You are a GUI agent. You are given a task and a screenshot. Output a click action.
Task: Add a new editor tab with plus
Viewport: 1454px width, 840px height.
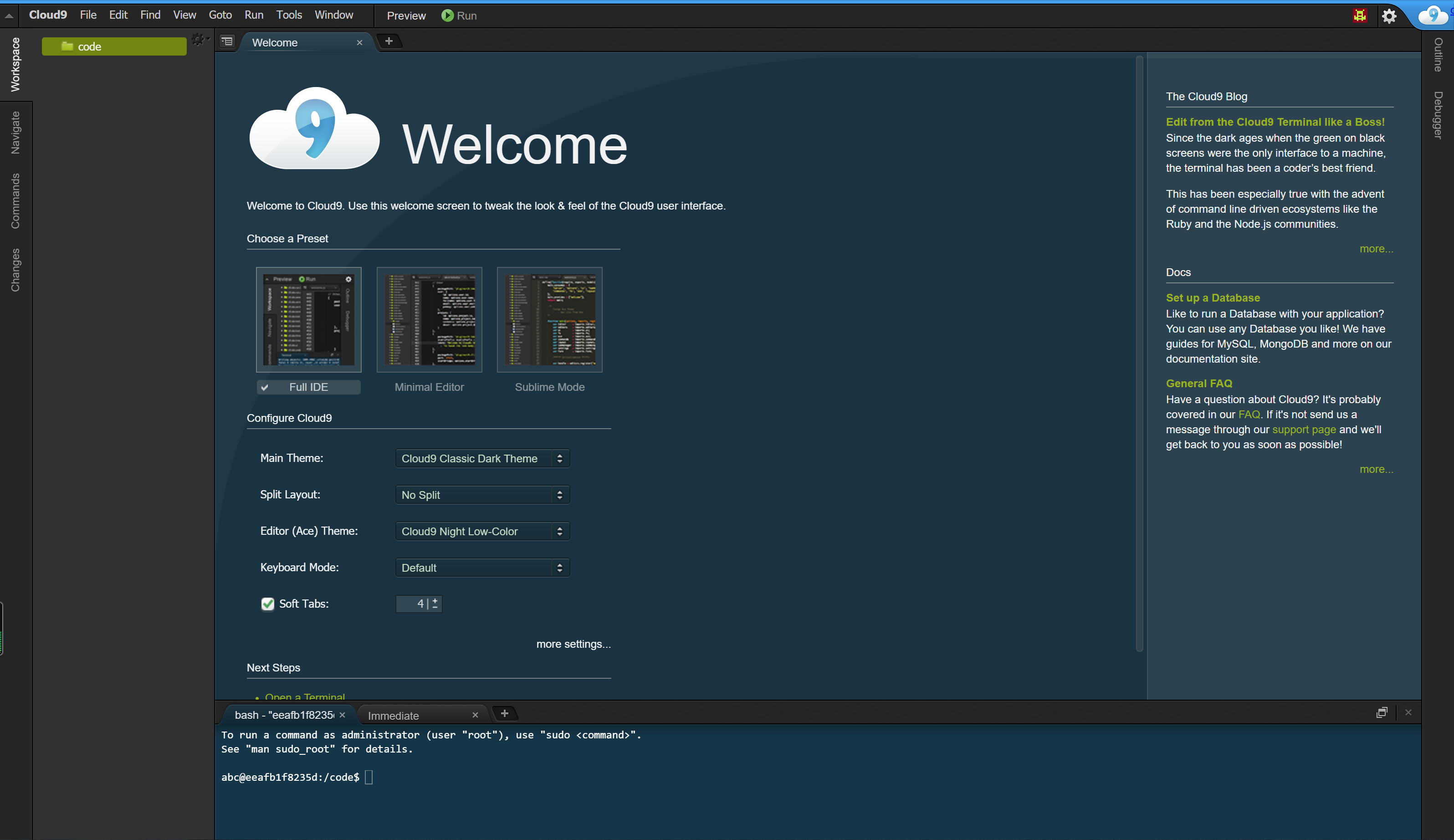click(x=389, y=41)
